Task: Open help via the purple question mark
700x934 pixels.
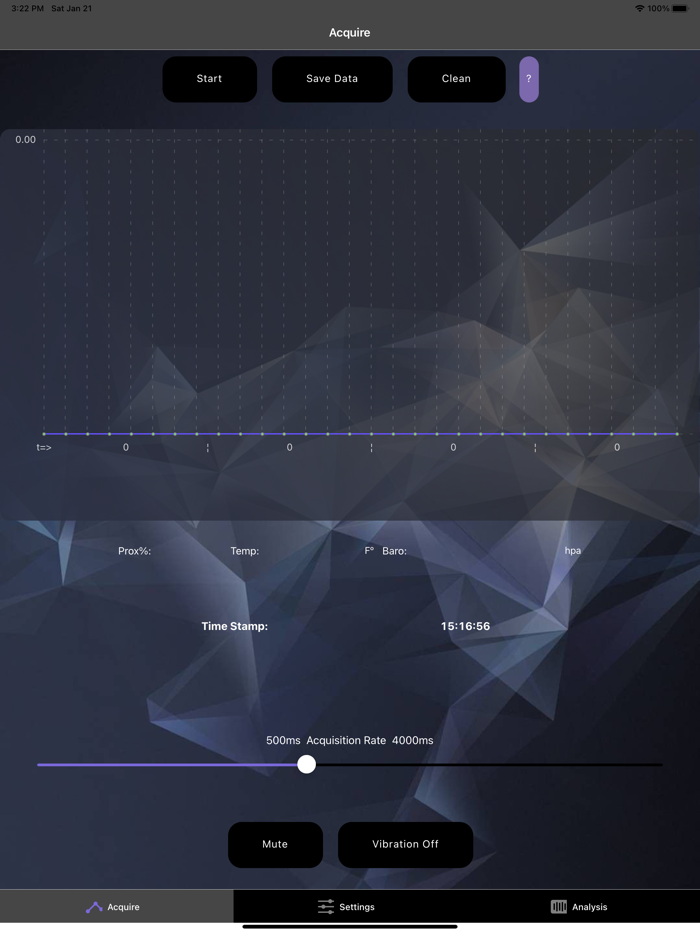Action: [x=528, y=79]
